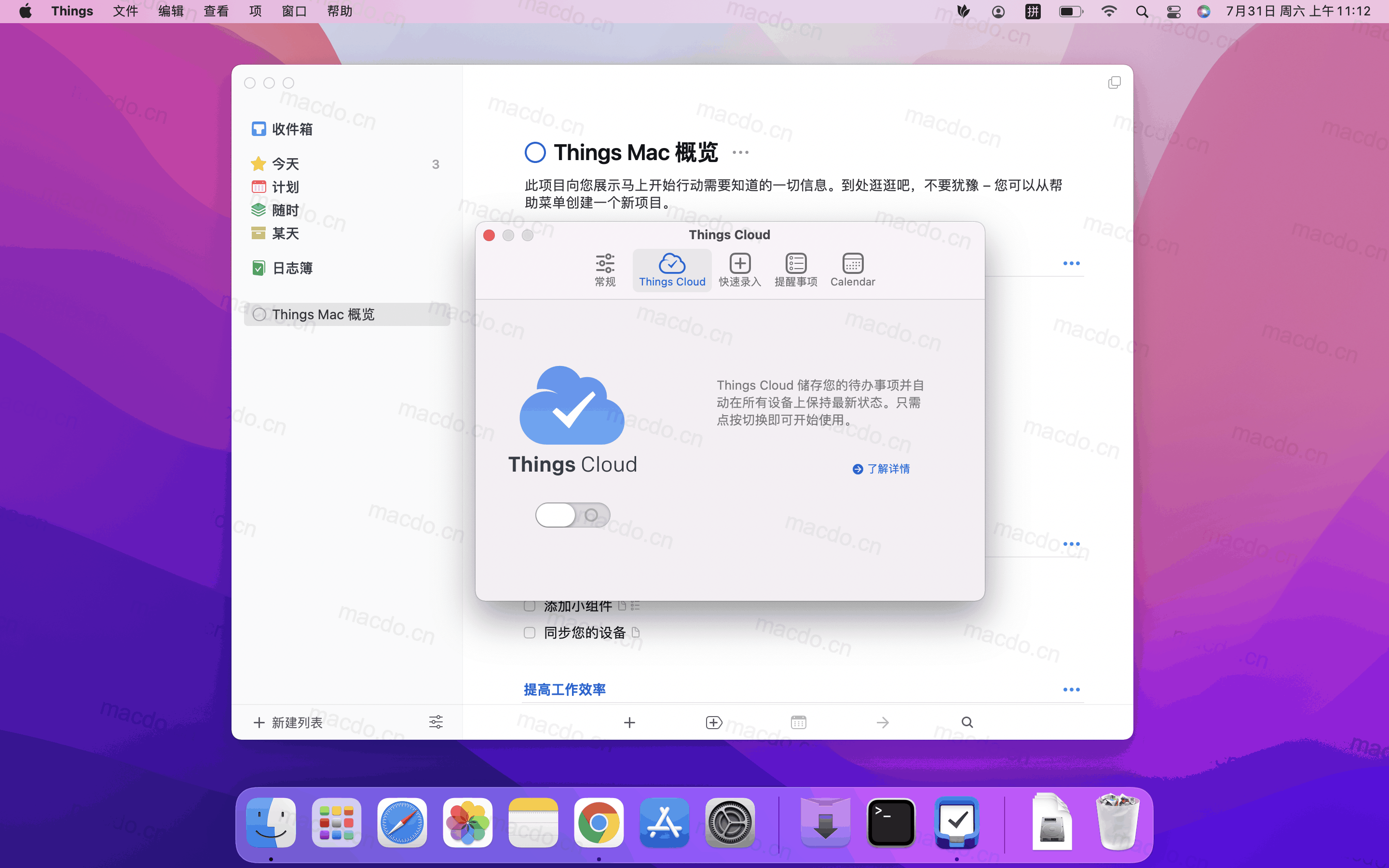The height and width of the screenshot is (868, 1389).
Task: Check the 添加小组件 to-do checkbox
Action: coord(529,606)
